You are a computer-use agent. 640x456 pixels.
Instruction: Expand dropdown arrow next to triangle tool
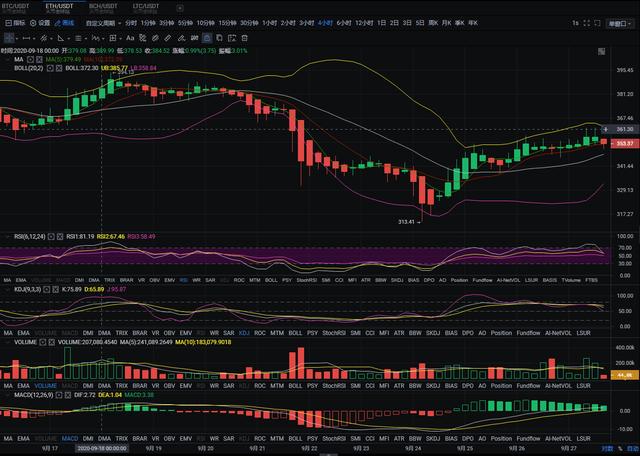click(68, 39)
